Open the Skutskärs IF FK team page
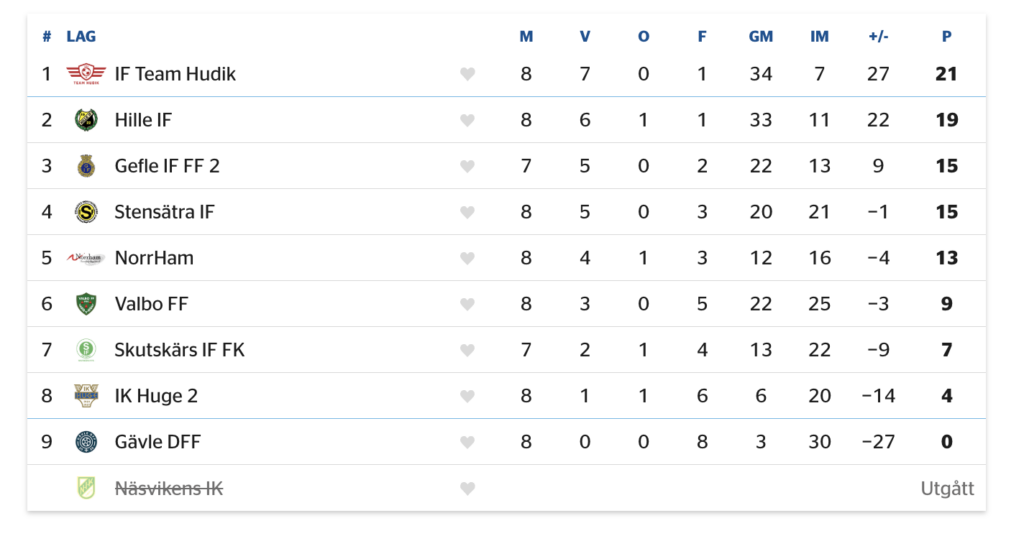Viewport: 1024px width, 536px height. pyautogui.click(x=180, y=350)
